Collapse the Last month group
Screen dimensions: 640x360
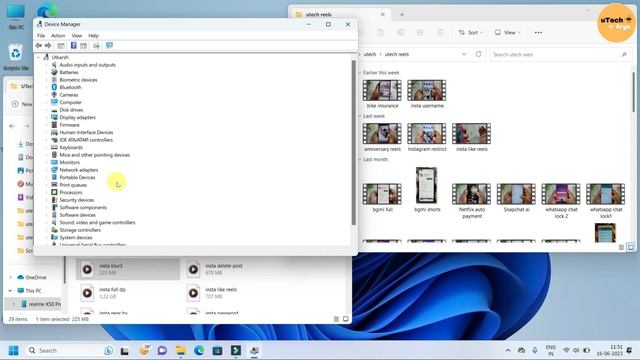pos(360,160)
